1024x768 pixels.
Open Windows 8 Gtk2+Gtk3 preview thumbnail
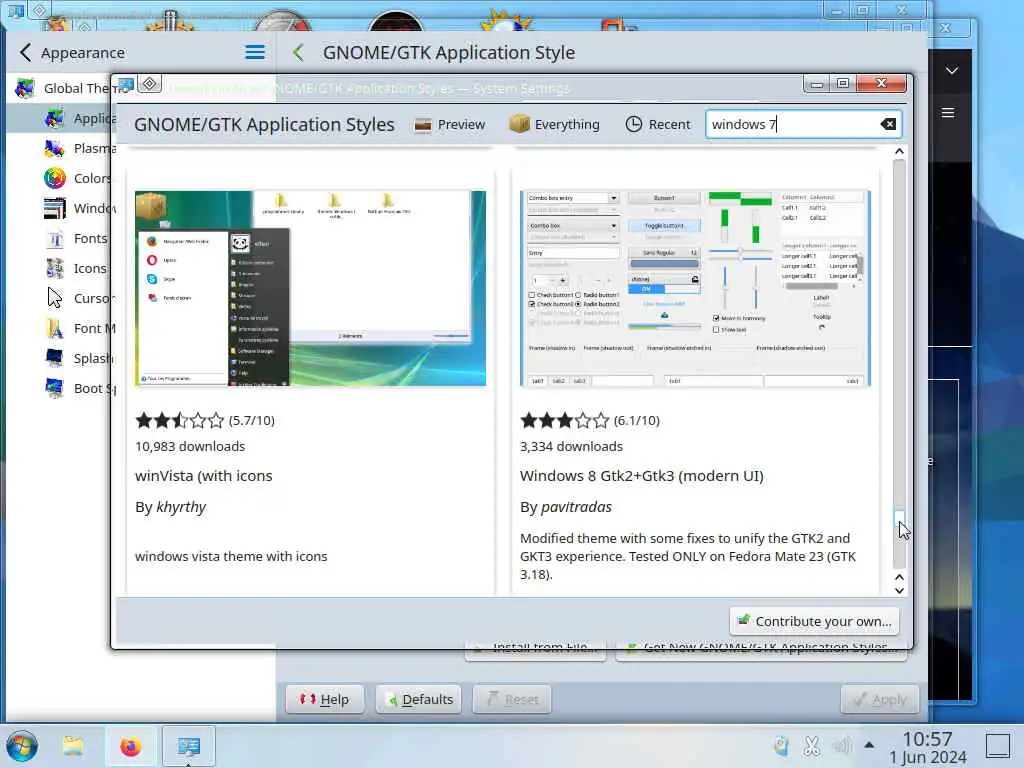pos(695,289)
